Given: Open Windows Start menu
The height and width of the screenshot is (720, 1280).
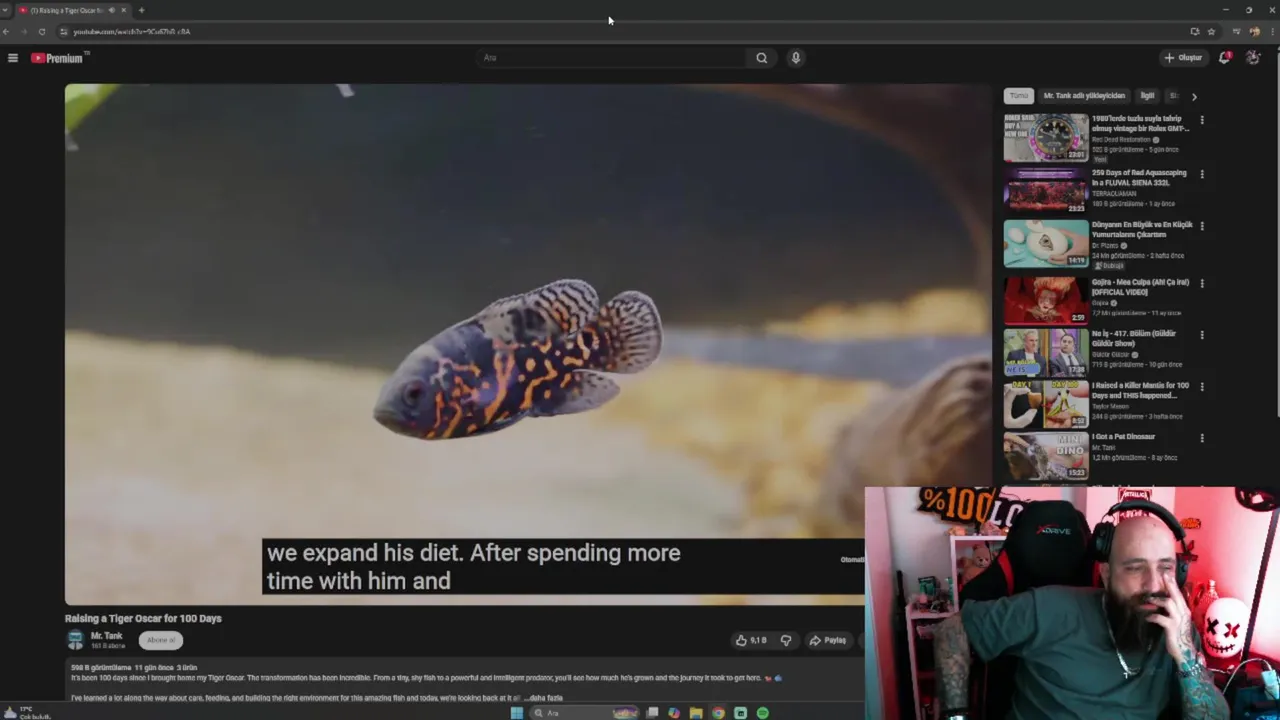Looking at the screenshot, I should (516, 713).
